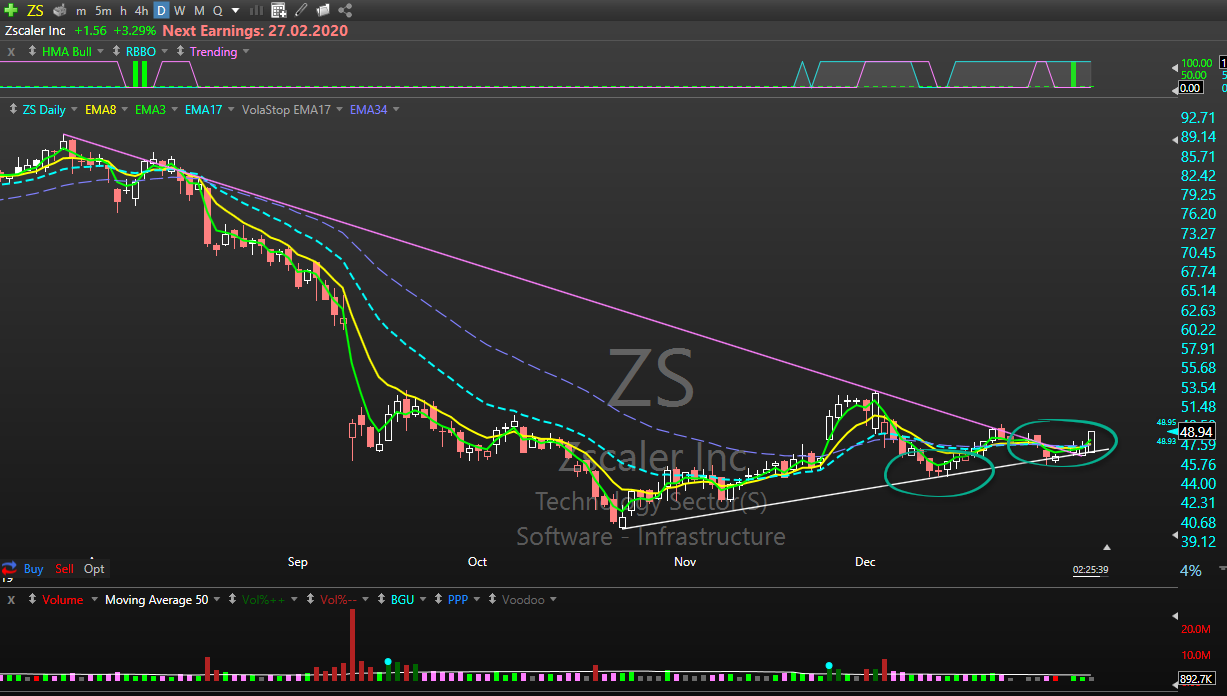
Task: Click the swap arrows icon beside Buy
Action: click(x=9, y=568)
